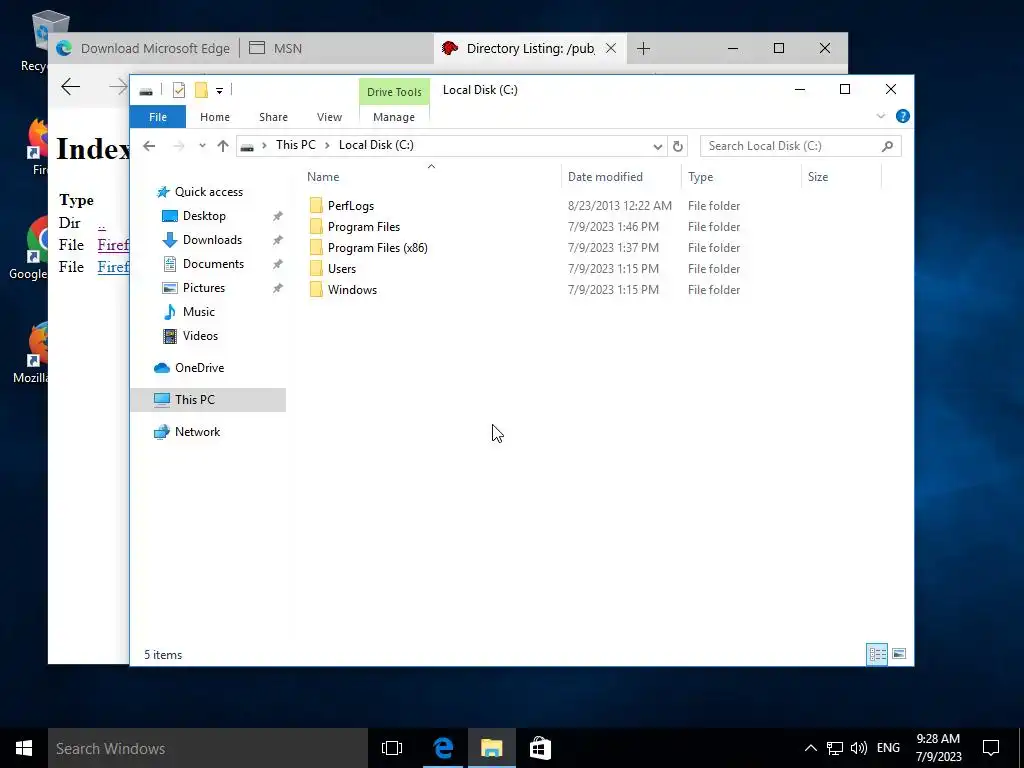Image resolution: width=1024 pixels, height=768 pixels.
Task: Go up one level with up arrow
Action: 223,146
